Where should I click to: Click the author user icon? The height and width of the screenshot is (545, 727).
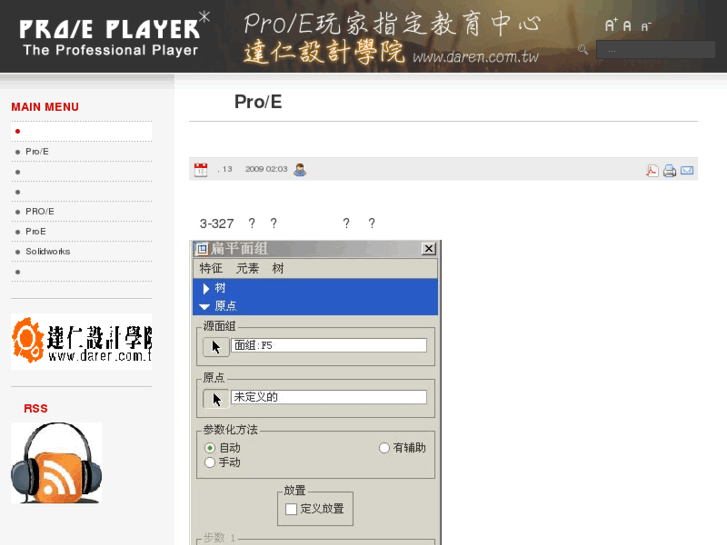pyautogui.click(x=300, y=169)
